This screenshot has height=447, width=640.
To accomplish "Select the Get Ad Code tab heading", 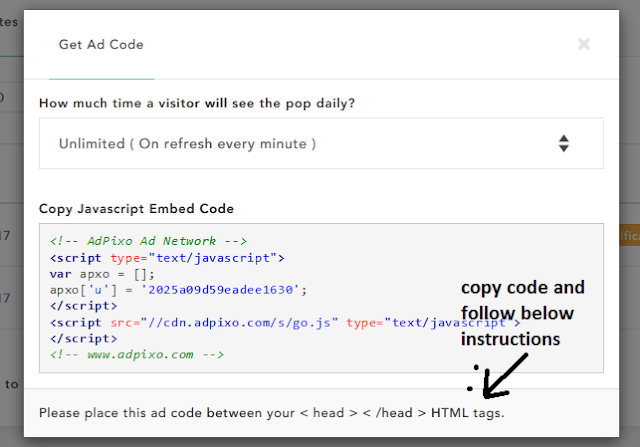I will [101, 44].
